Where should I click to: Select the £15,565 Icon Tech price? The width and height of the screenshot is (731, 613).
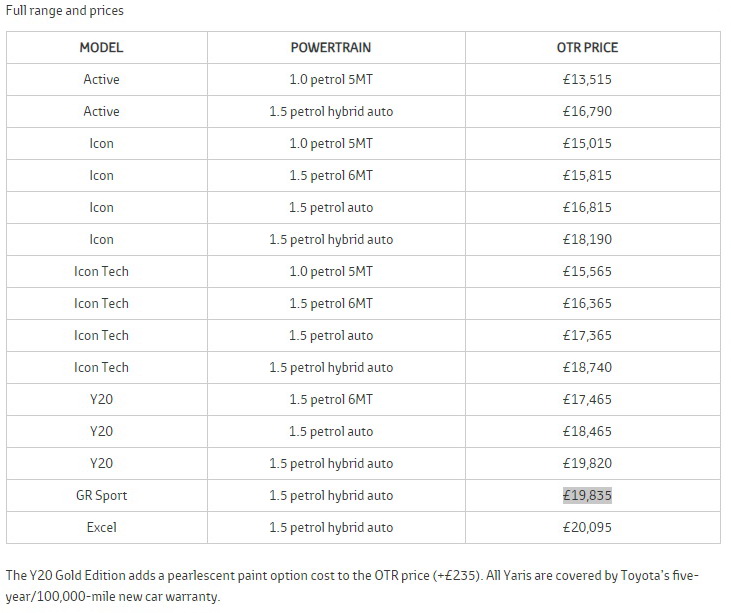pyautogui.click(x=587, y=271)
